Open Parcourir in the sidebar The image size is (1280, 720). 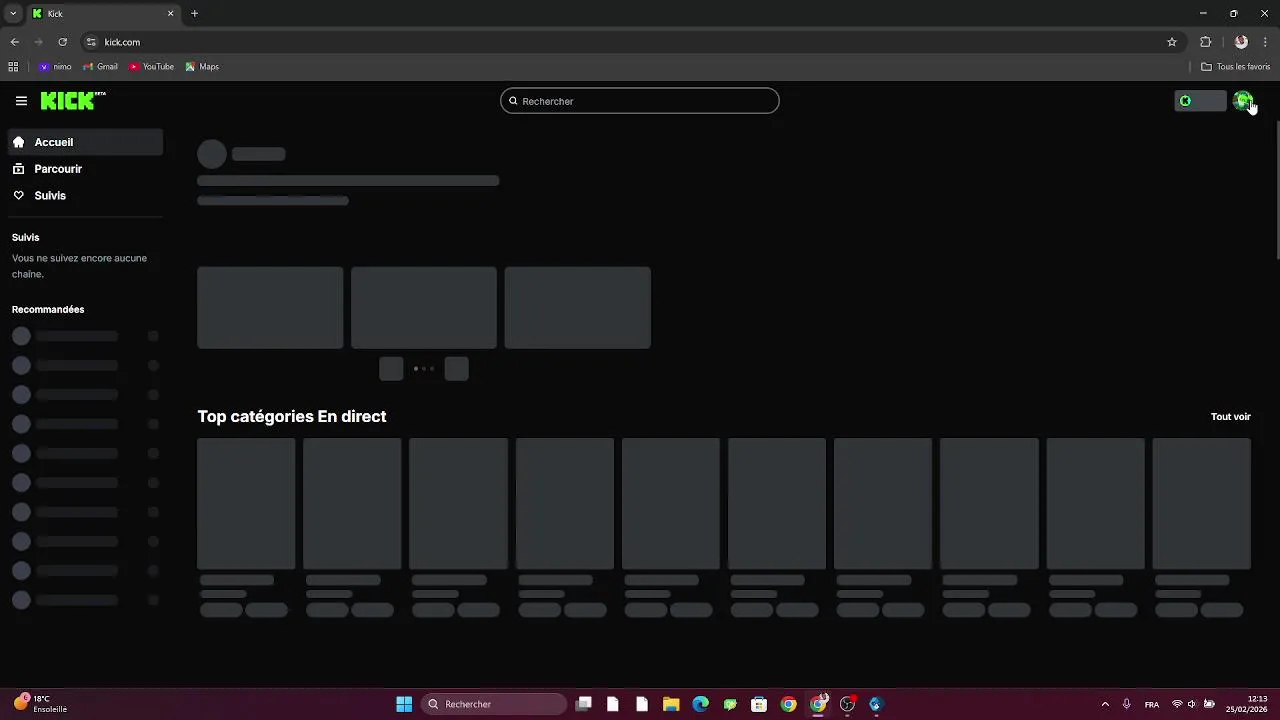[x=85, y=169]
